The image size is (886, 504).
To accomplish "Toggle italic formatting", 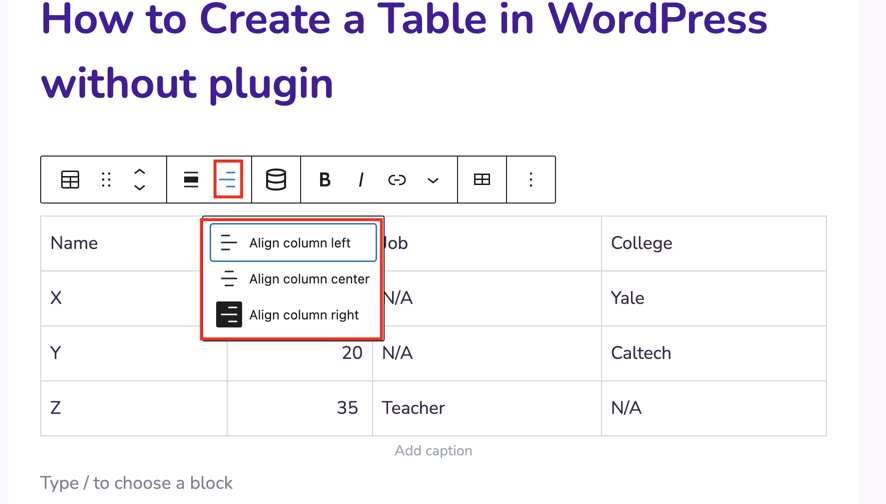I will tap(361, 180).
